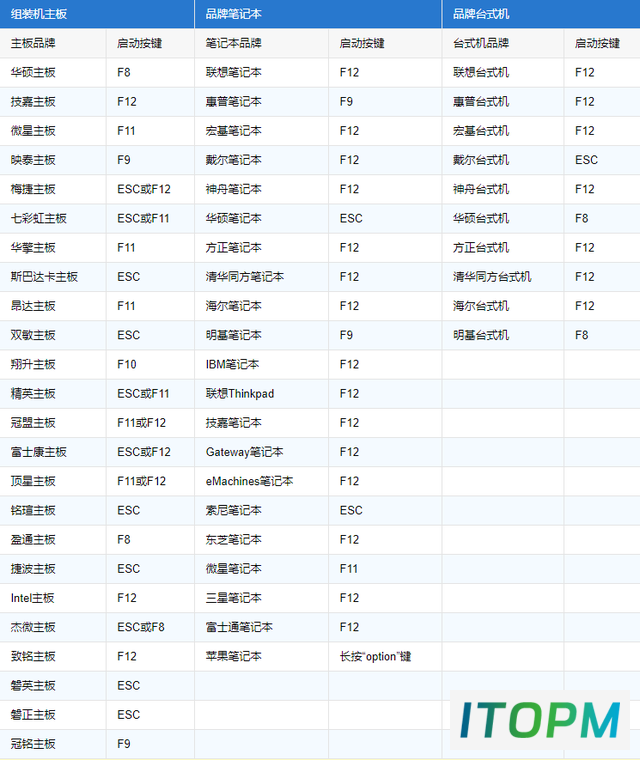Select the 戴尔笔记本 cell
640x760 pixels.
(x=261, y=160)
